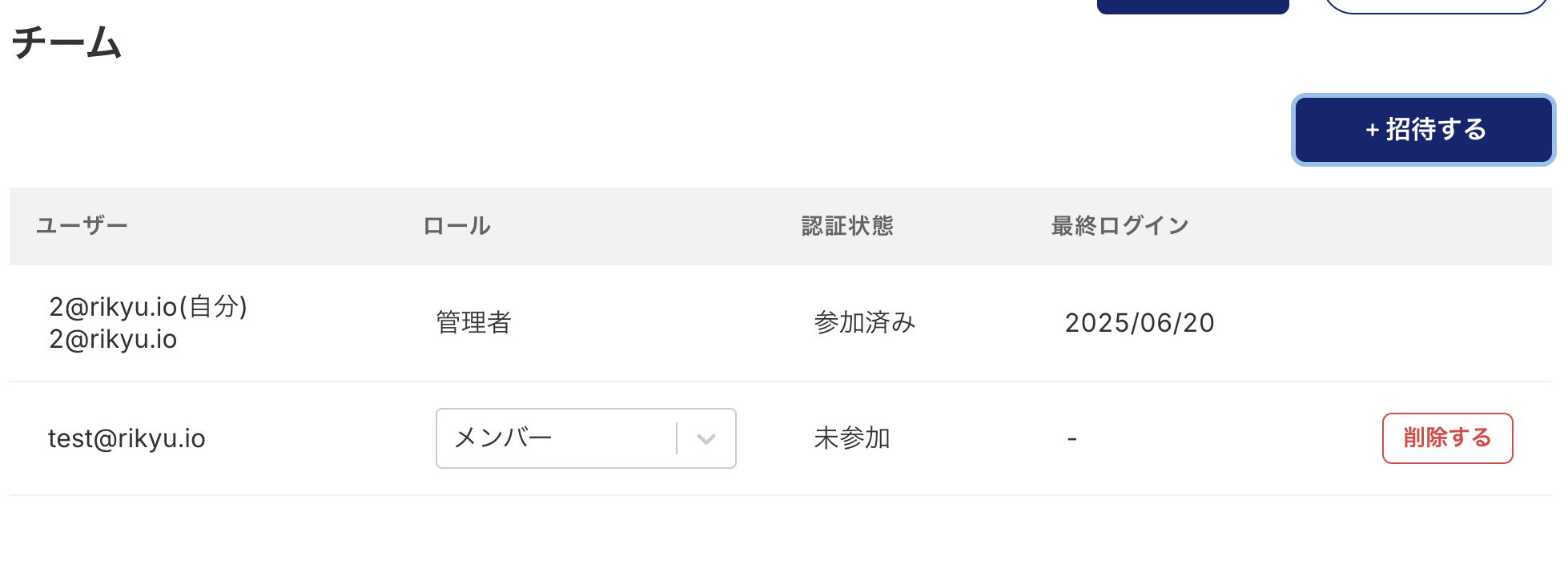The height and width of the screenshot is (569, 1568).
Task: Click the chevron arrow in the role selector
Action: (706, 439)
